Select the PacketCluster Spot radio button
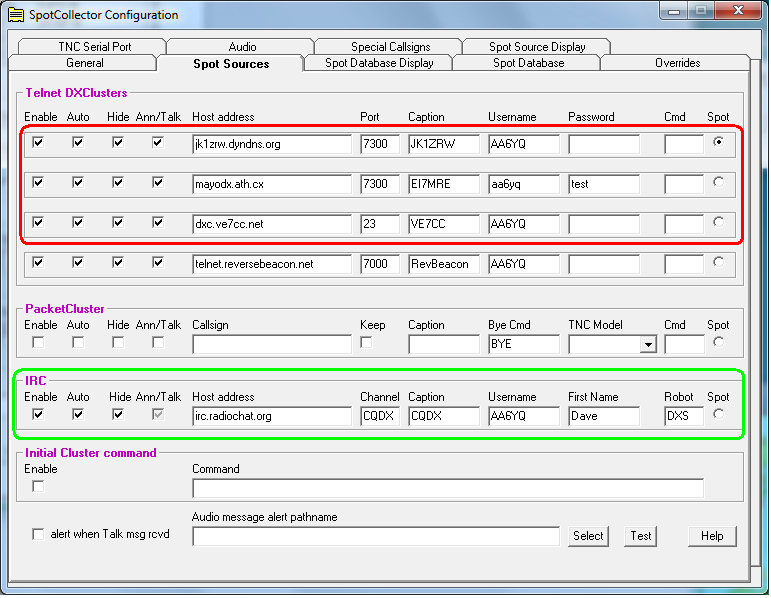The width and height of the screenshot is (771, 598). (718, 342)
